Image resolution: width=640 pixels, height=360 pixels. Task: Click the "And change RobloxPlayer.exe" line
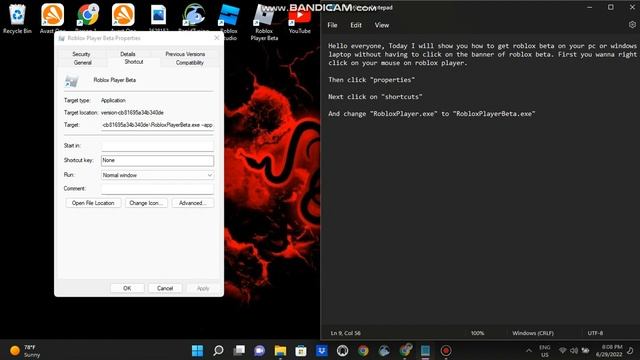pos(431,113)
